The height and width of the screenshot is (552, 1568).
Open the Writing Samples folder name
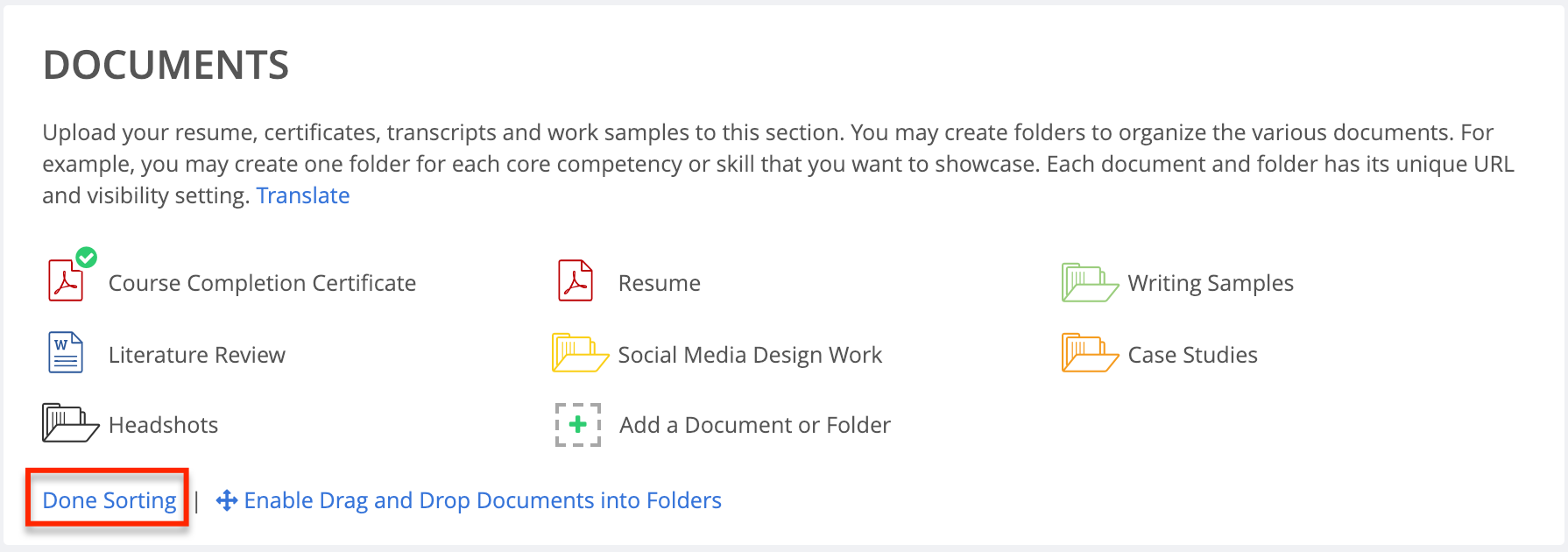1211,283
